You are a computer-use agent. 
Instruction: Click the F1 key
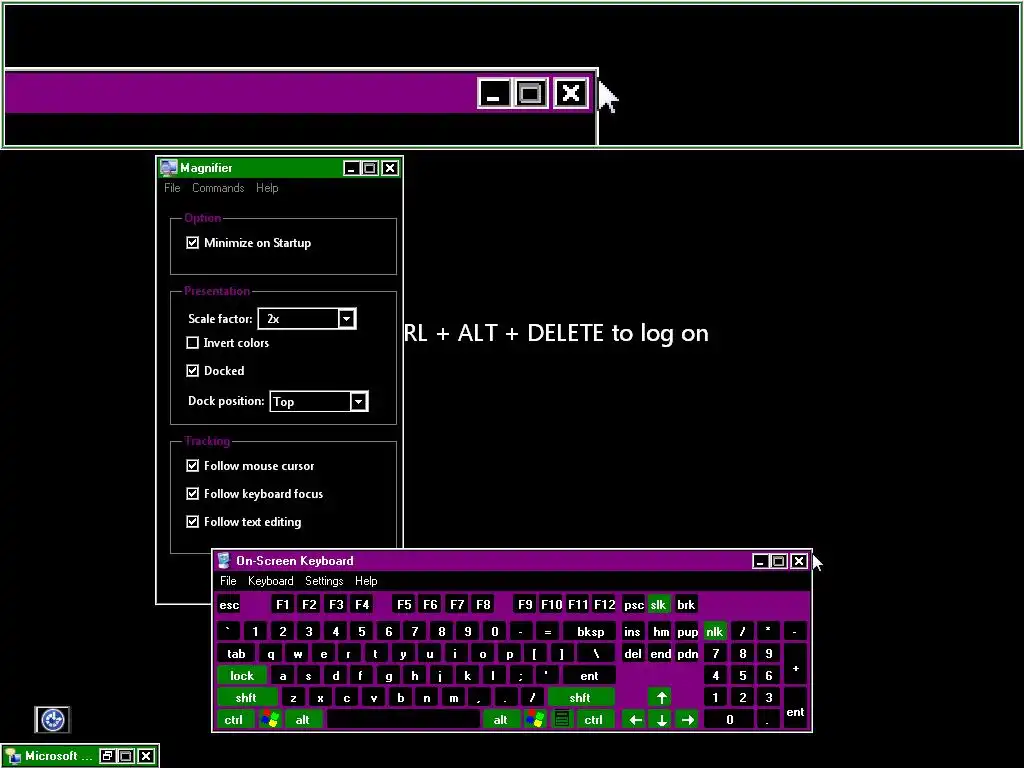coord(282,605)
